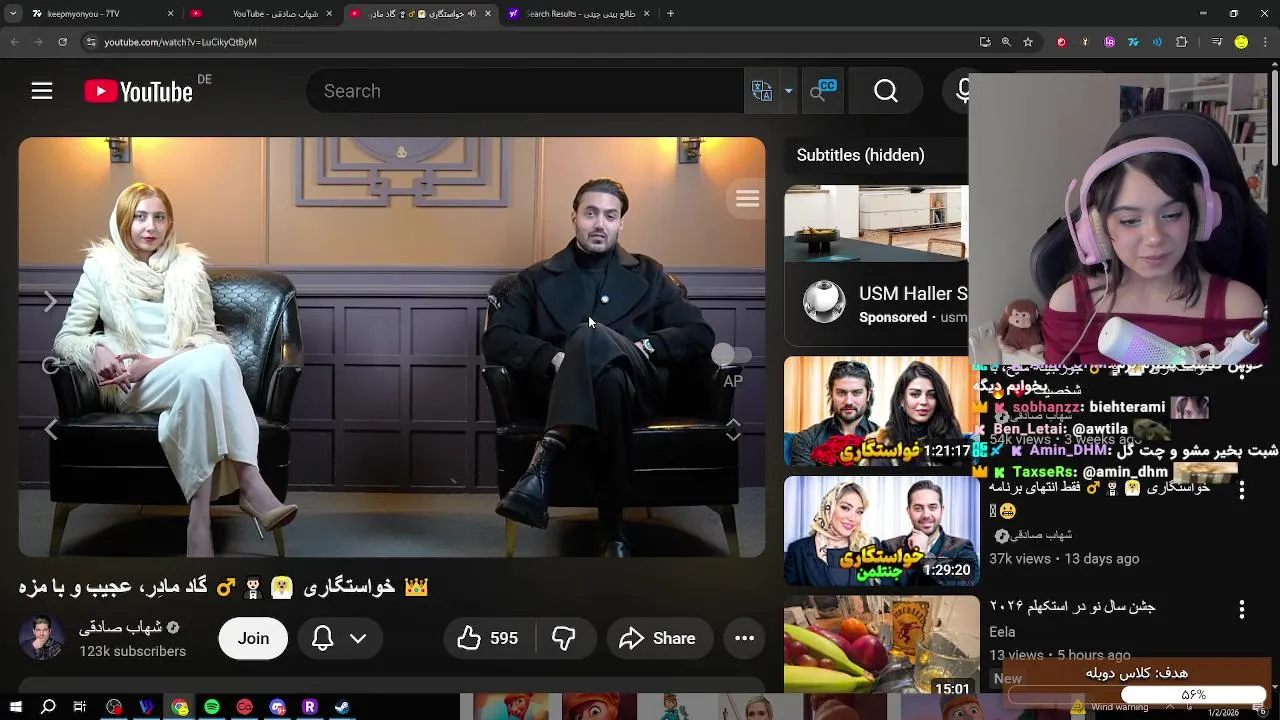Image resolution: width=1280 pixels, height=720 pixels.
Task: Click the YouTube search magnifier button
Action: coord(886,91)
